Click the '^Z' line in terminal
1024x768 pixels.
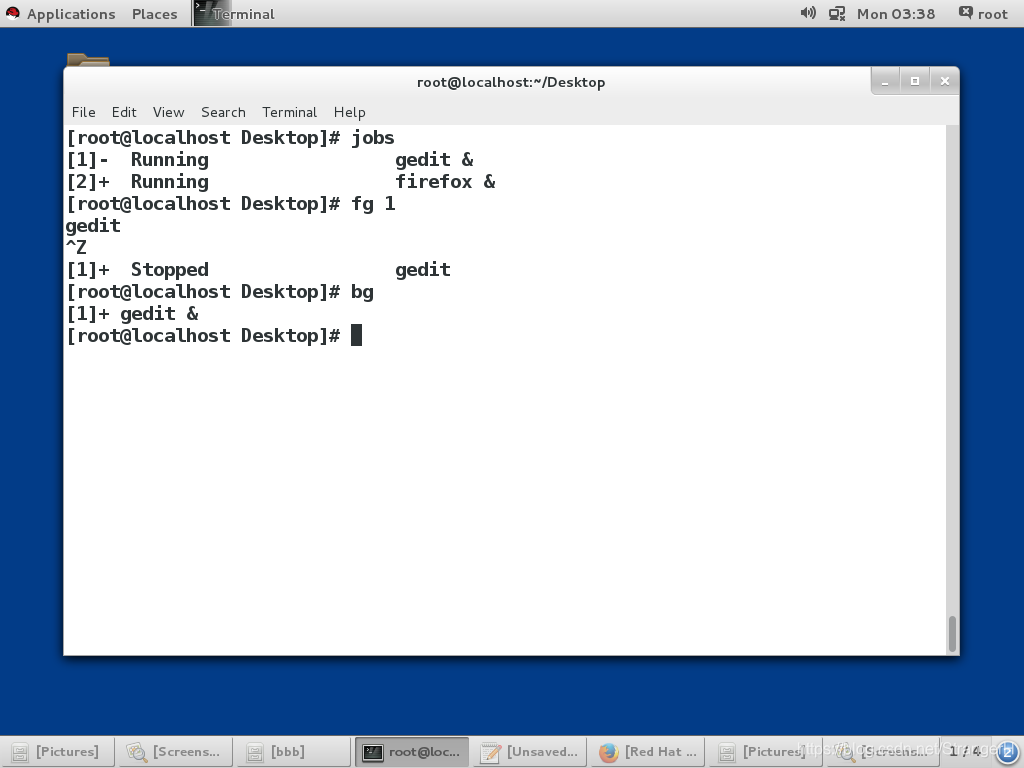[76, 248]
